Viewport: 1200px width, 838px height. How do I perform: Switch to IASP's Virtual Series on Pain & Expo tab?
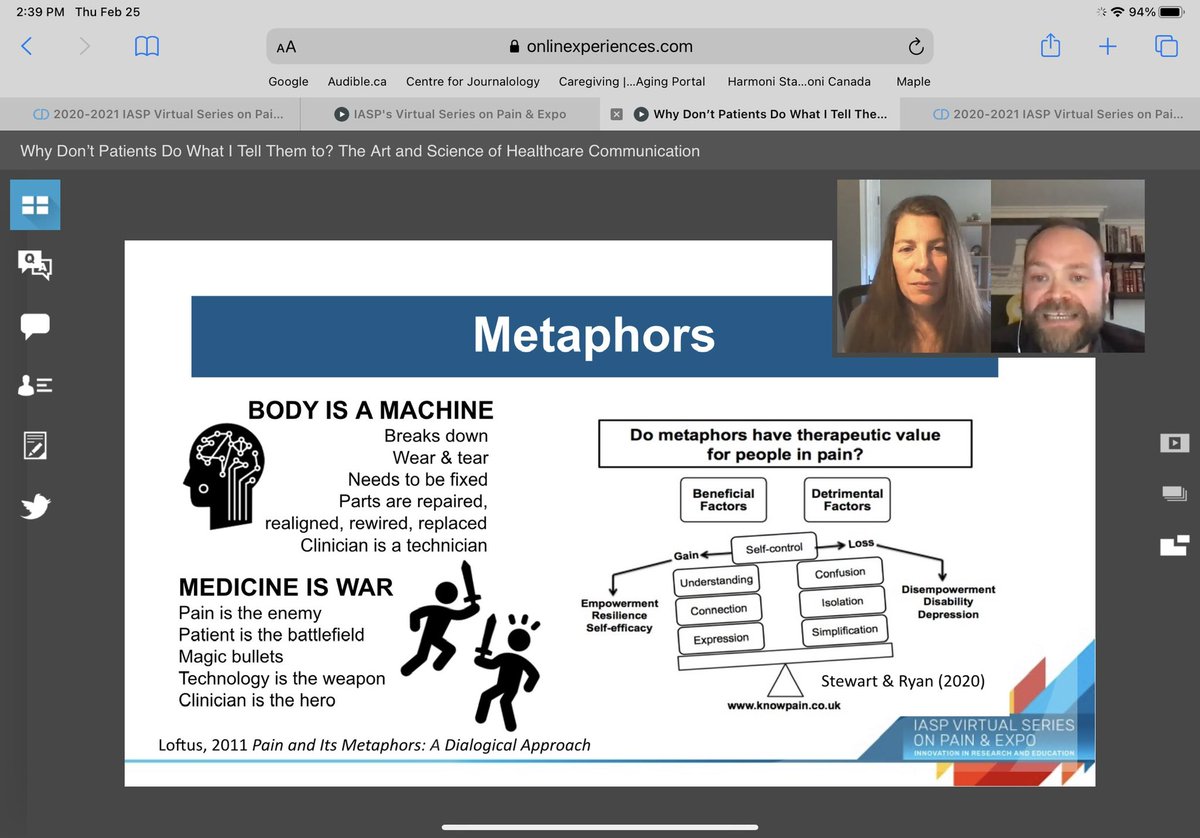[x=450, y=114]
